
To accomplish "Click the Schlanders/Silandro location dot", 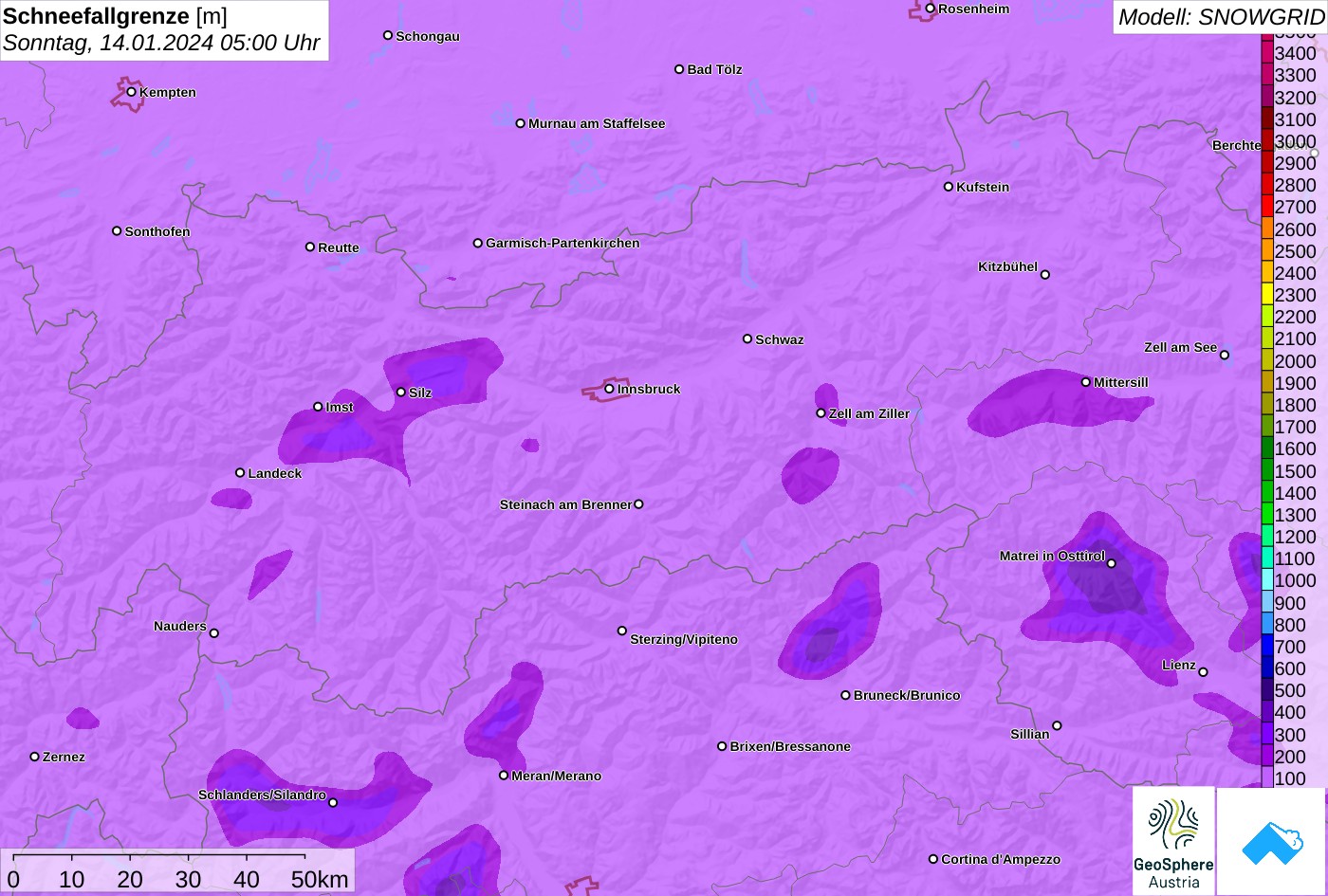I will (333, 803).
